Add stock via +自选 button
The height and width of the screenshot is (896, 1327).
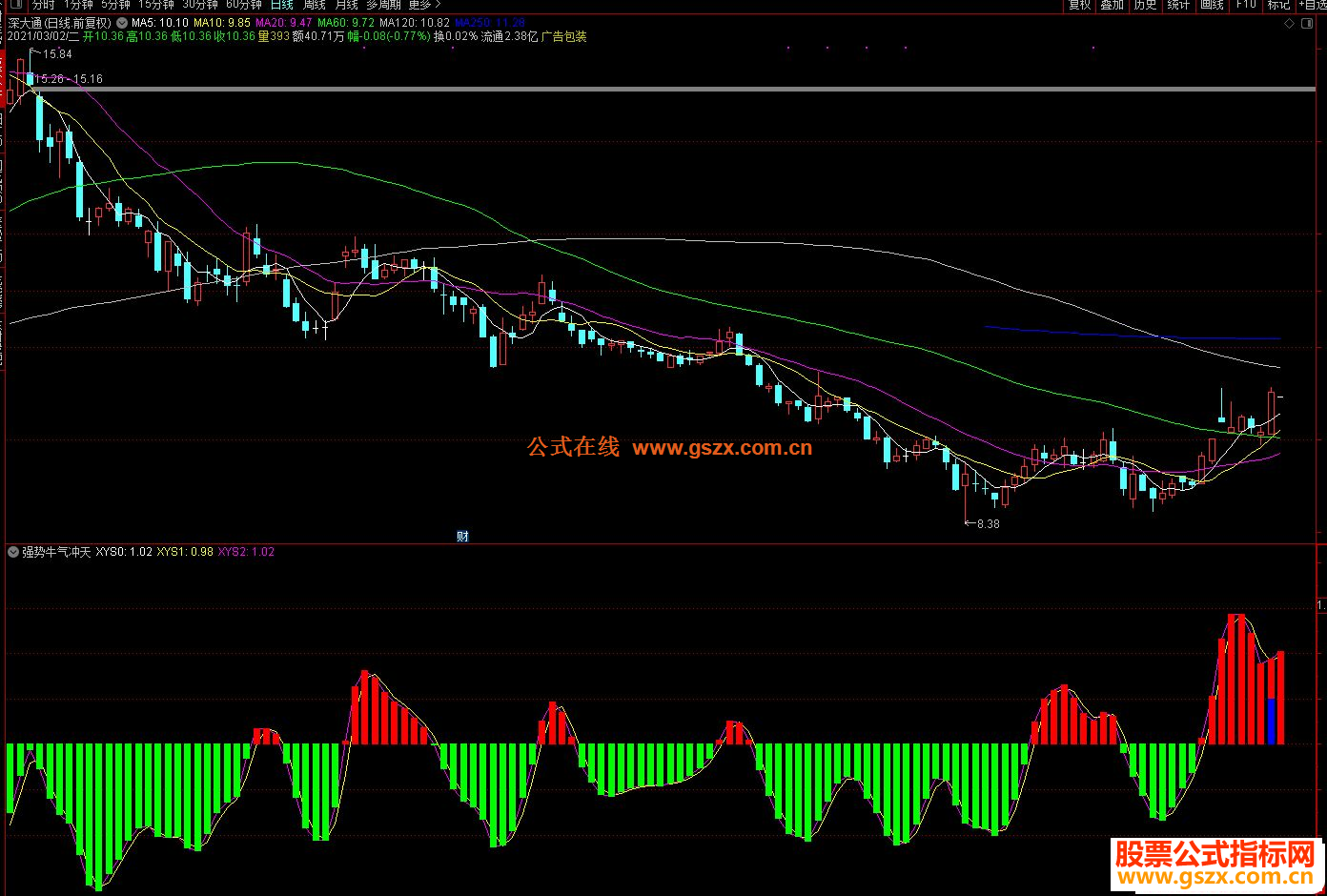[x=1312, y=5]
